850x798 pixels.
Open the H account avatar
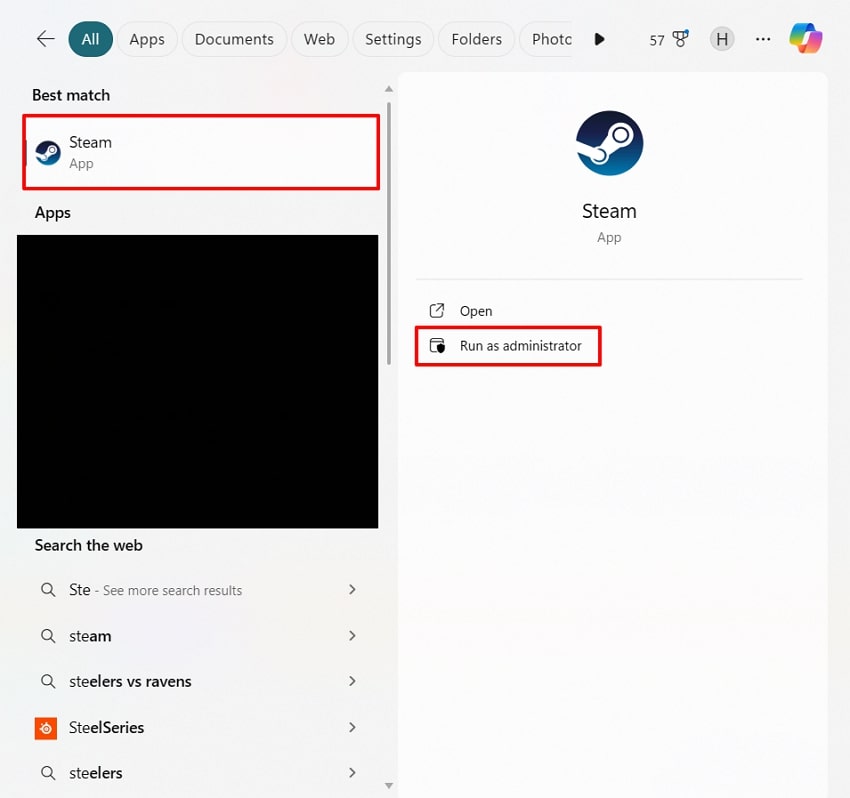[x=722, y=39]
